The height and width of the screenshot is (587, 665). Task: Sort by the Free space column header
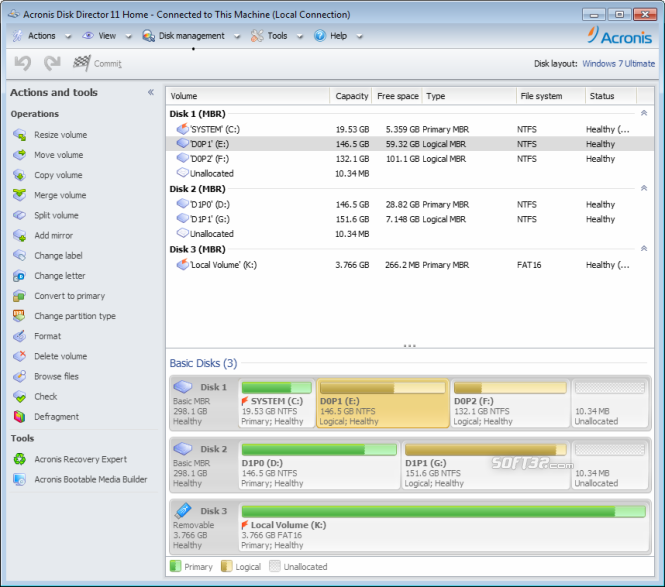(x=397, y=96)
